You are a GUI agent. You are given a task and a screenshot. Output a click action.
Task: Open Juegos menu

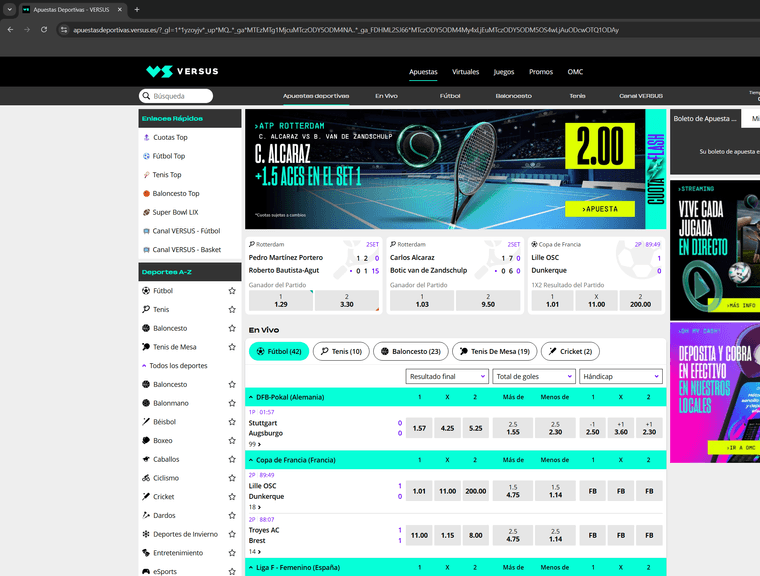(x=504, y=72)
